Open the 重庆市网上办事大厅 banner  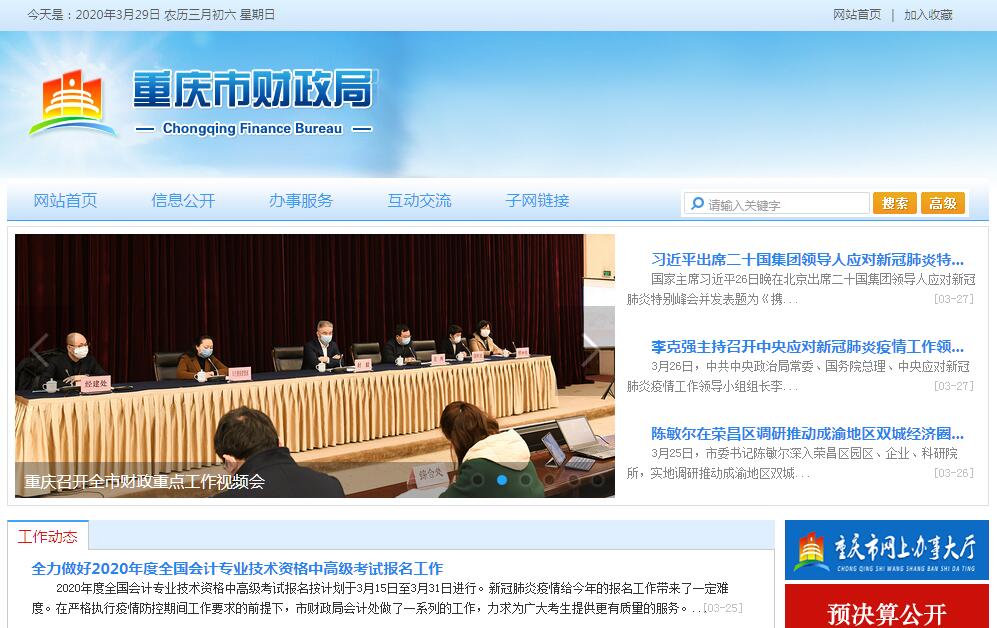click(x=886, y=550)
